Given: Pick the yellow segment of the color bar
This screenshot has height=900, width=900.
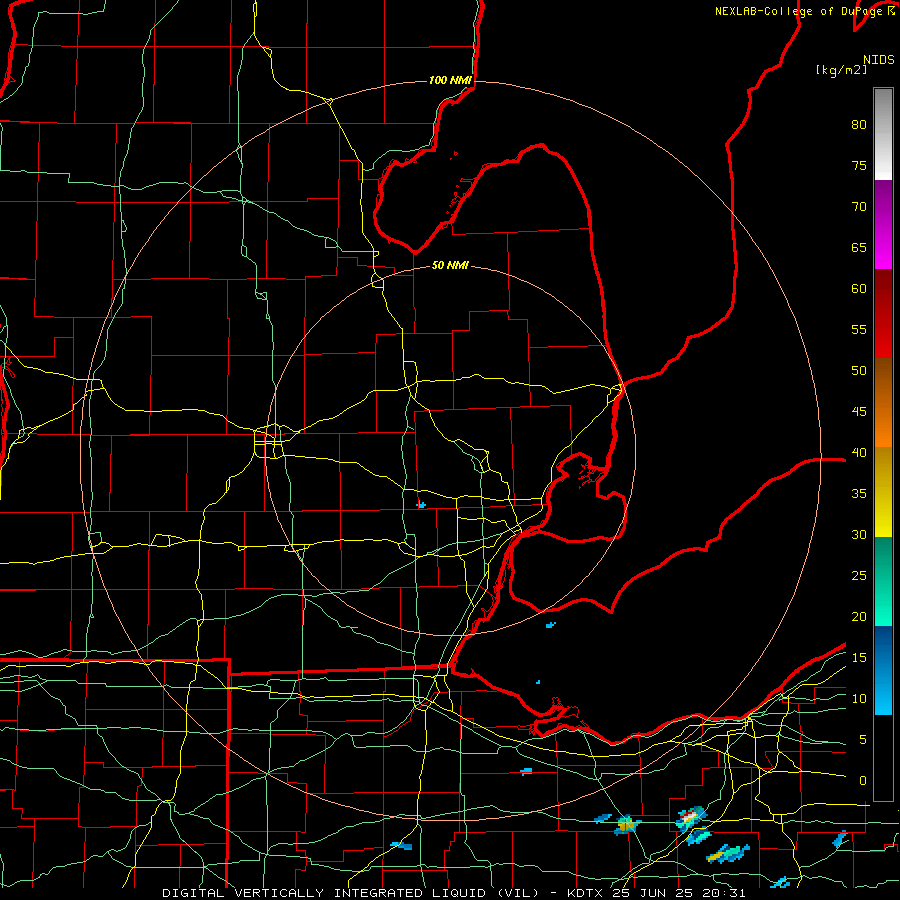Looking at the screenshot, I should (883, 492).
